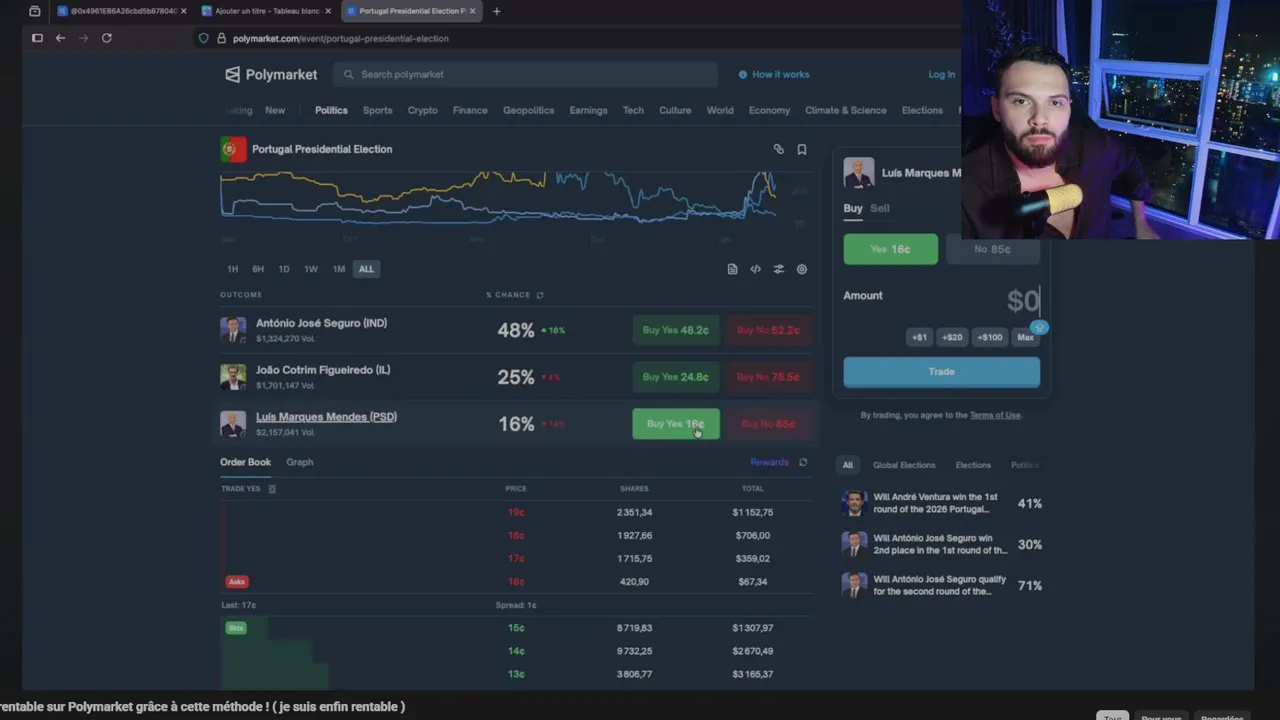Click the Portugal flag event icon

[x=233, y=149]
